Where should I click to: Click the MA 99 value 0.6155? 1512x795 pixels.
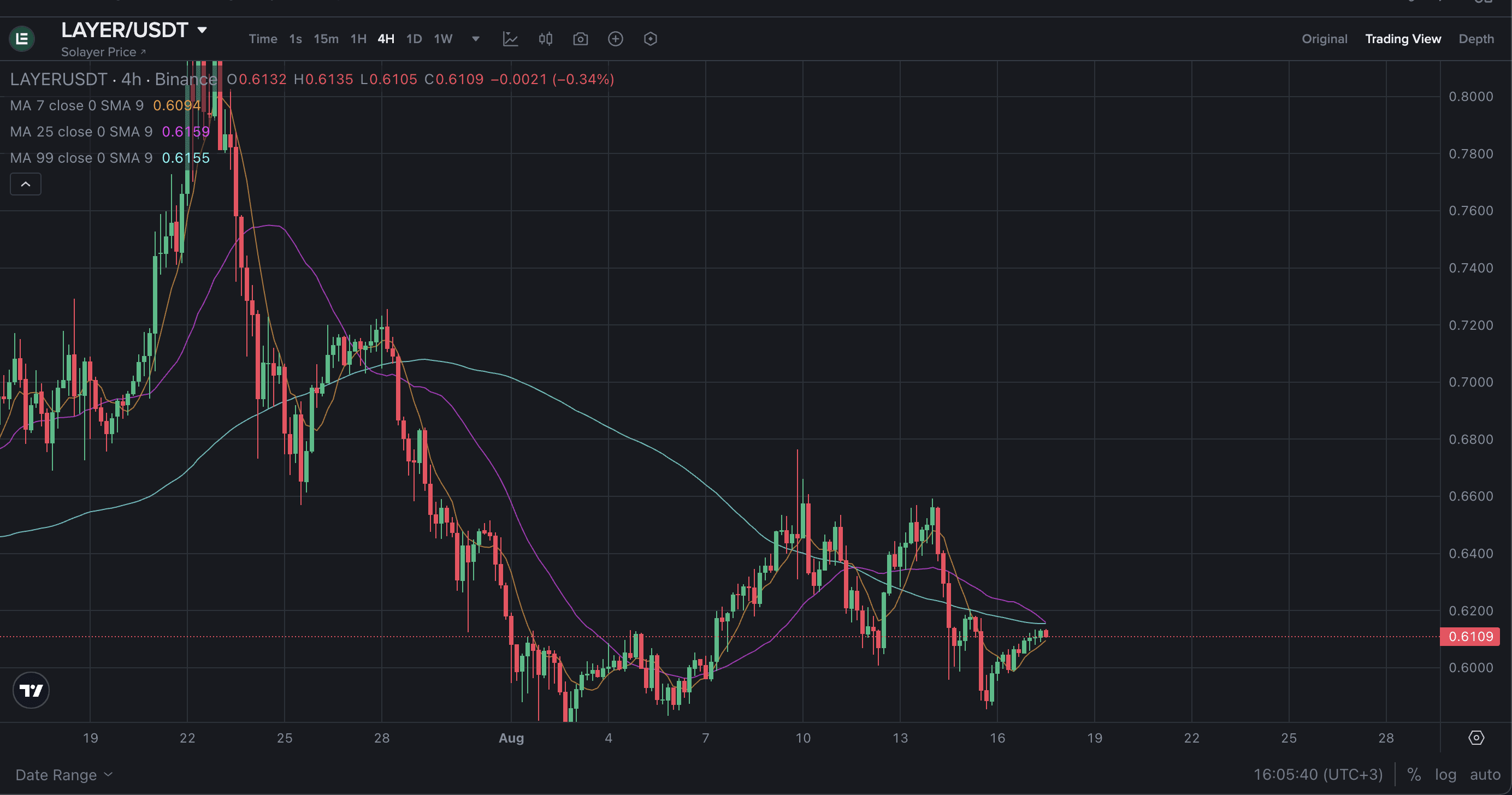click(186, 158)
